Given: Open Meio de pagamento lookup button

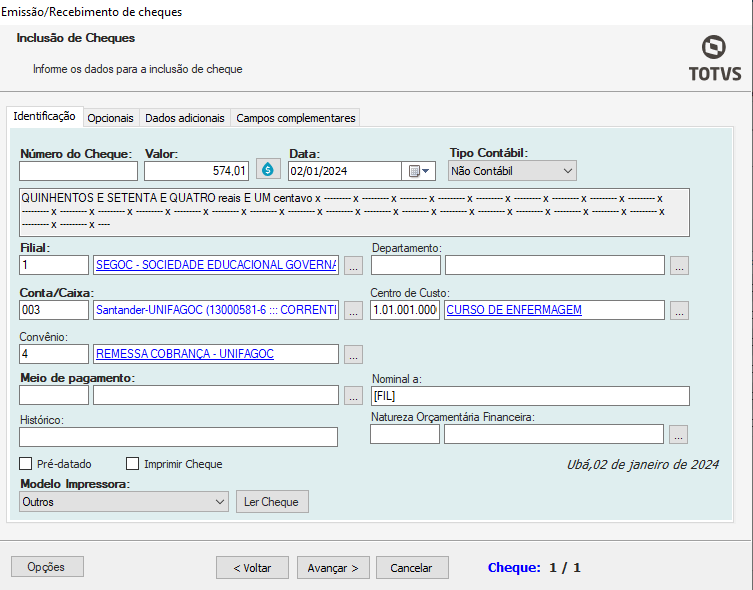Looking at the screenshot, I should pyautogui.click(x=353, y=395).
